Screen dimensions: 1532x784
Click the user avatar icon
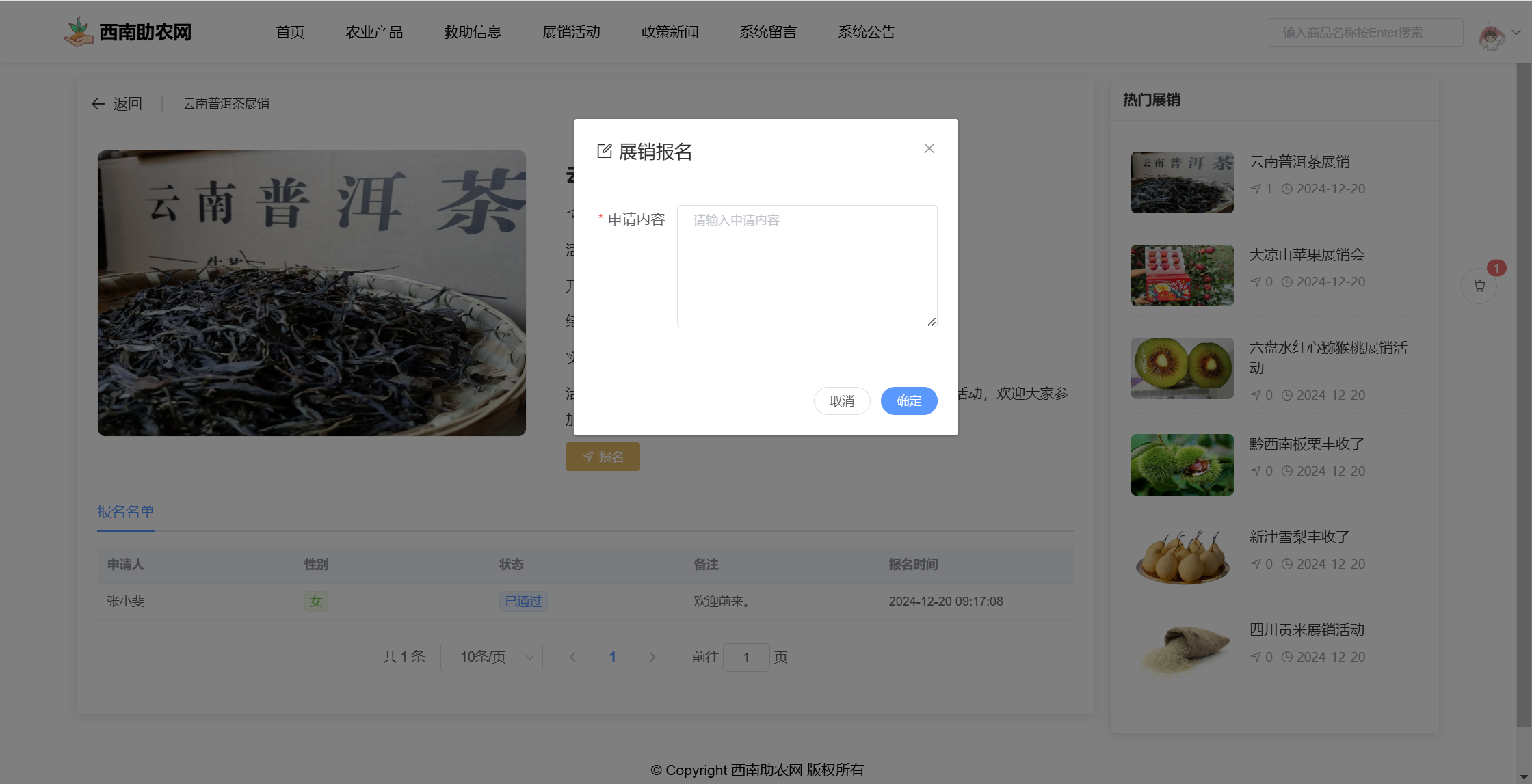coord(1491,36)
